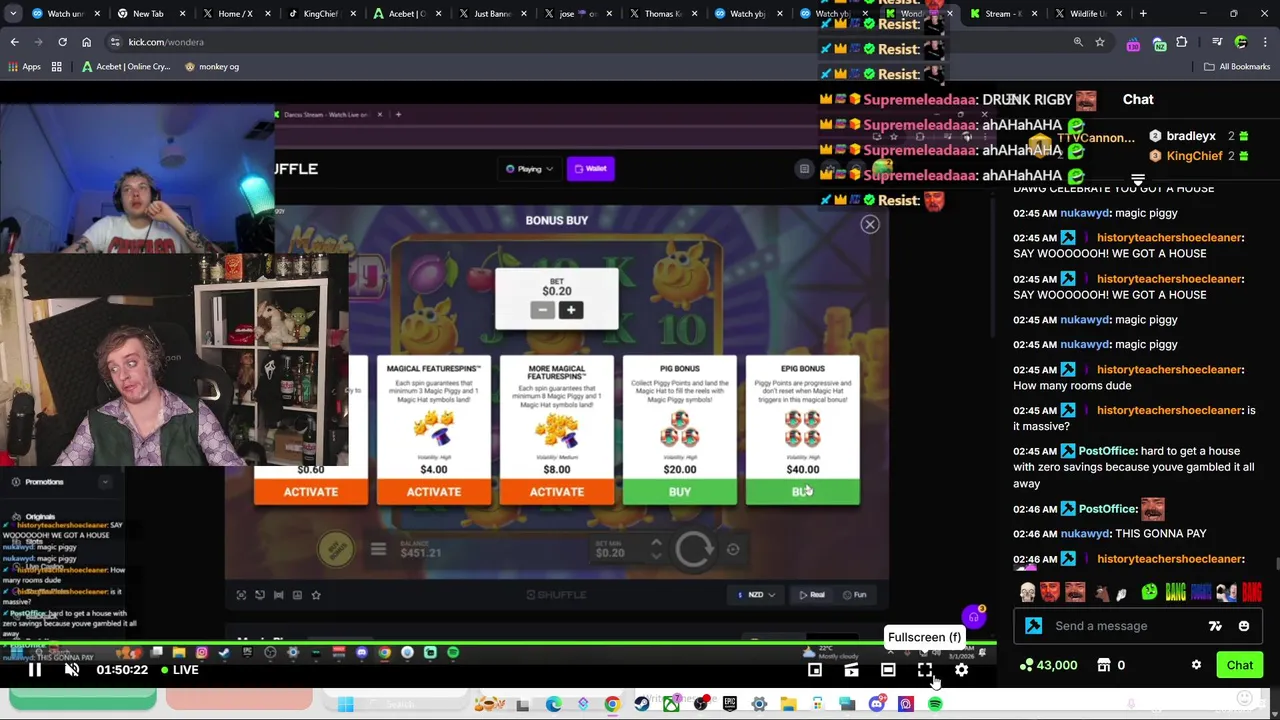Collapse the chat leaderboard panel
This screenshot has width=1280, height=720.
click(x=1138, y=180)
